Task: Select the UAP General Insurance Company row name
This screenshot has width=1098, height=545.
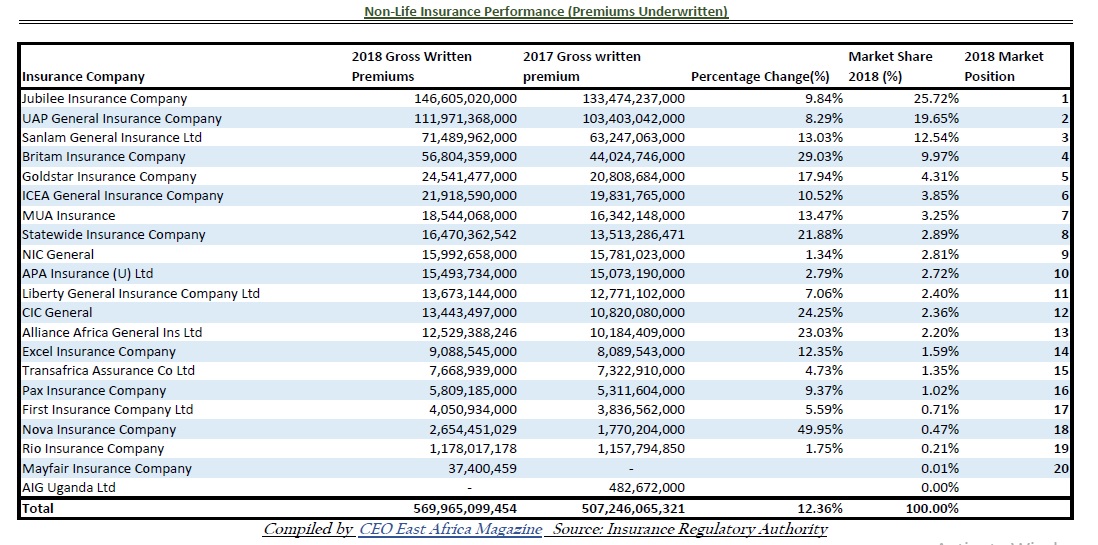Action: pyautogui.click(x=122, y=118)
